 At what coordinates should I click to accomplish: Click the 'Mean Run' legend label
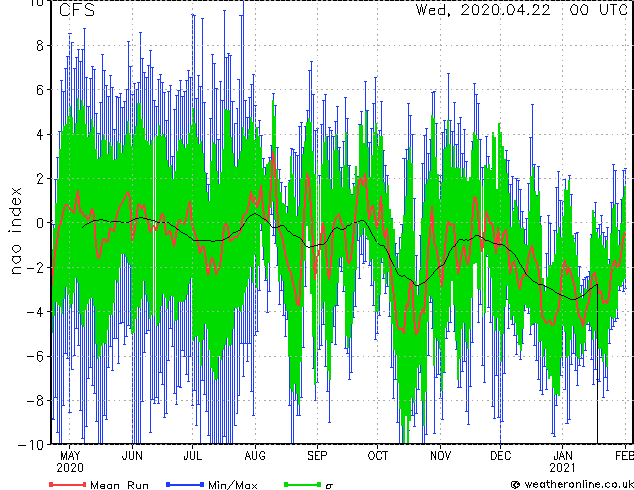pos(119,485)
